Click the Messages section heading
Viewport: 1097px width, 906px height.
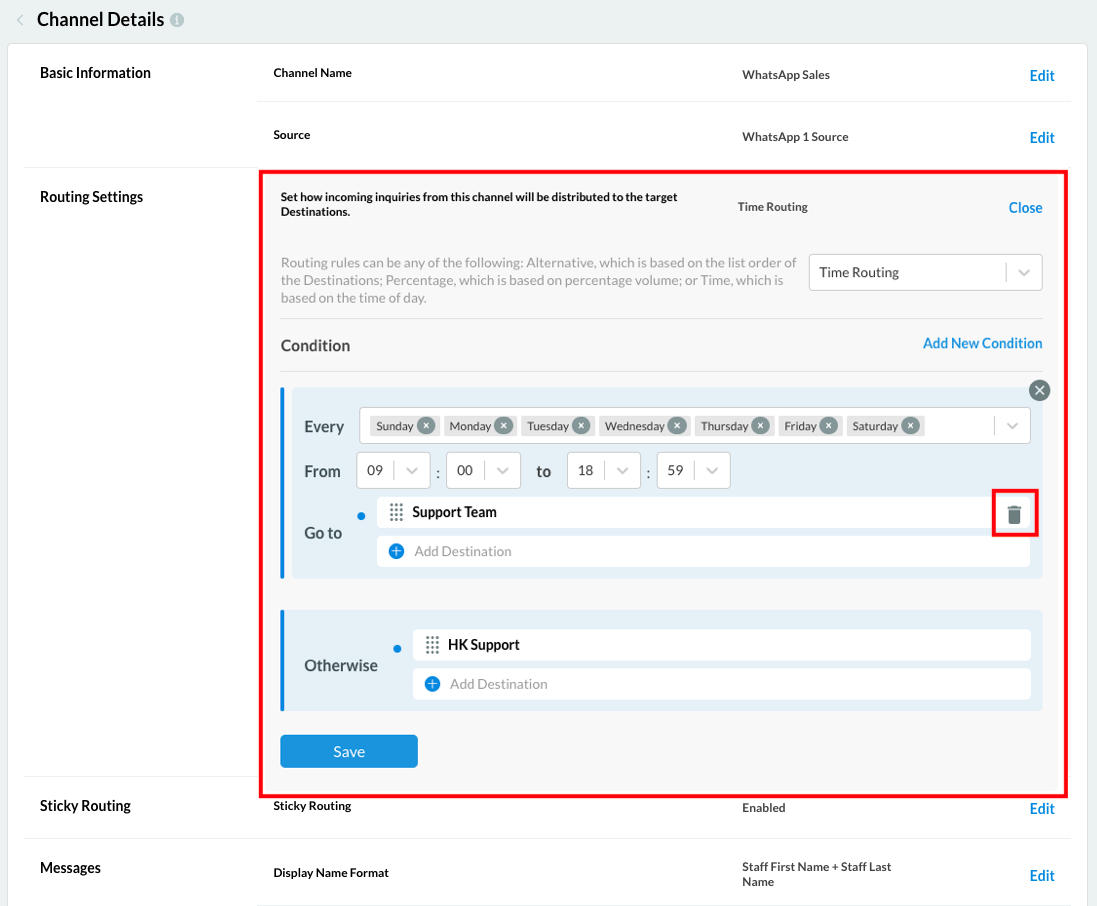click(x=70, y=868)
